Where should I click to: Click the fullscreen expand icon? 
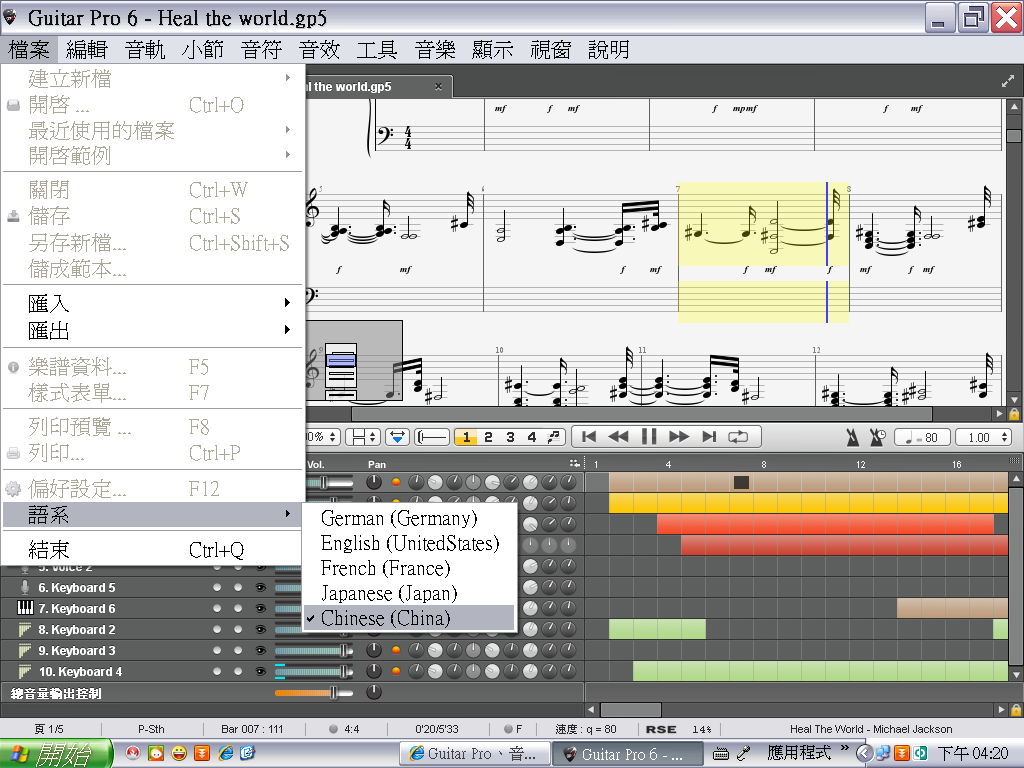point(1008,82)
